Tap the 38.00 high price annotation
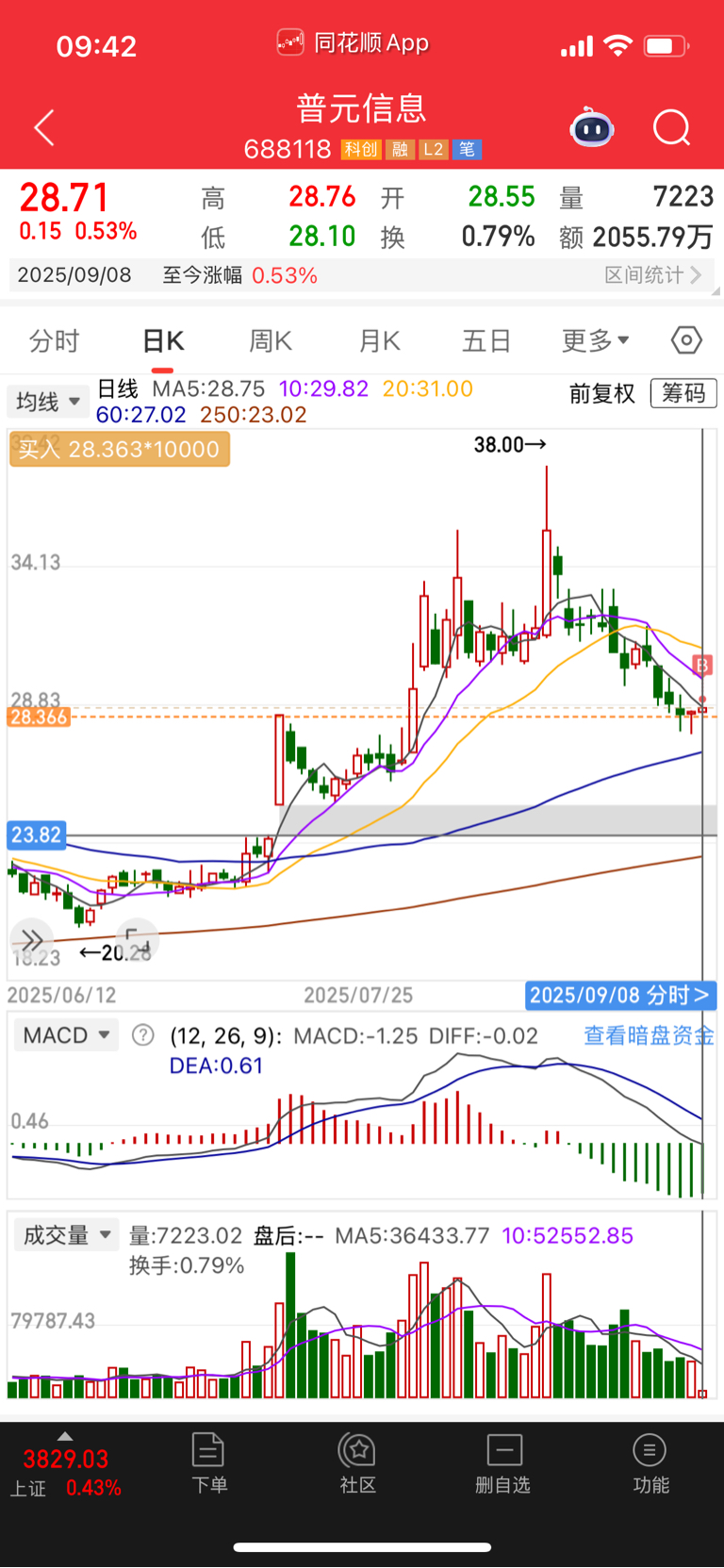 point(510,444)
